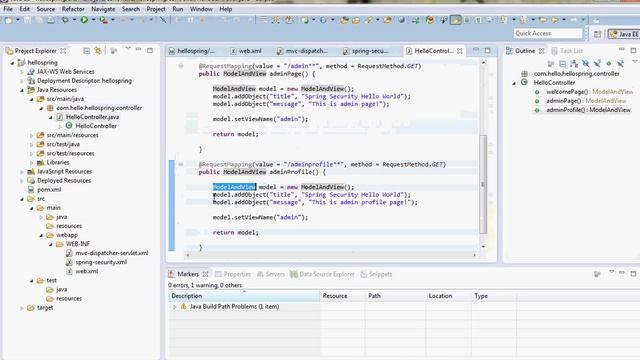
Task: Click the Back navigation arrow icon
Action: 554,20
